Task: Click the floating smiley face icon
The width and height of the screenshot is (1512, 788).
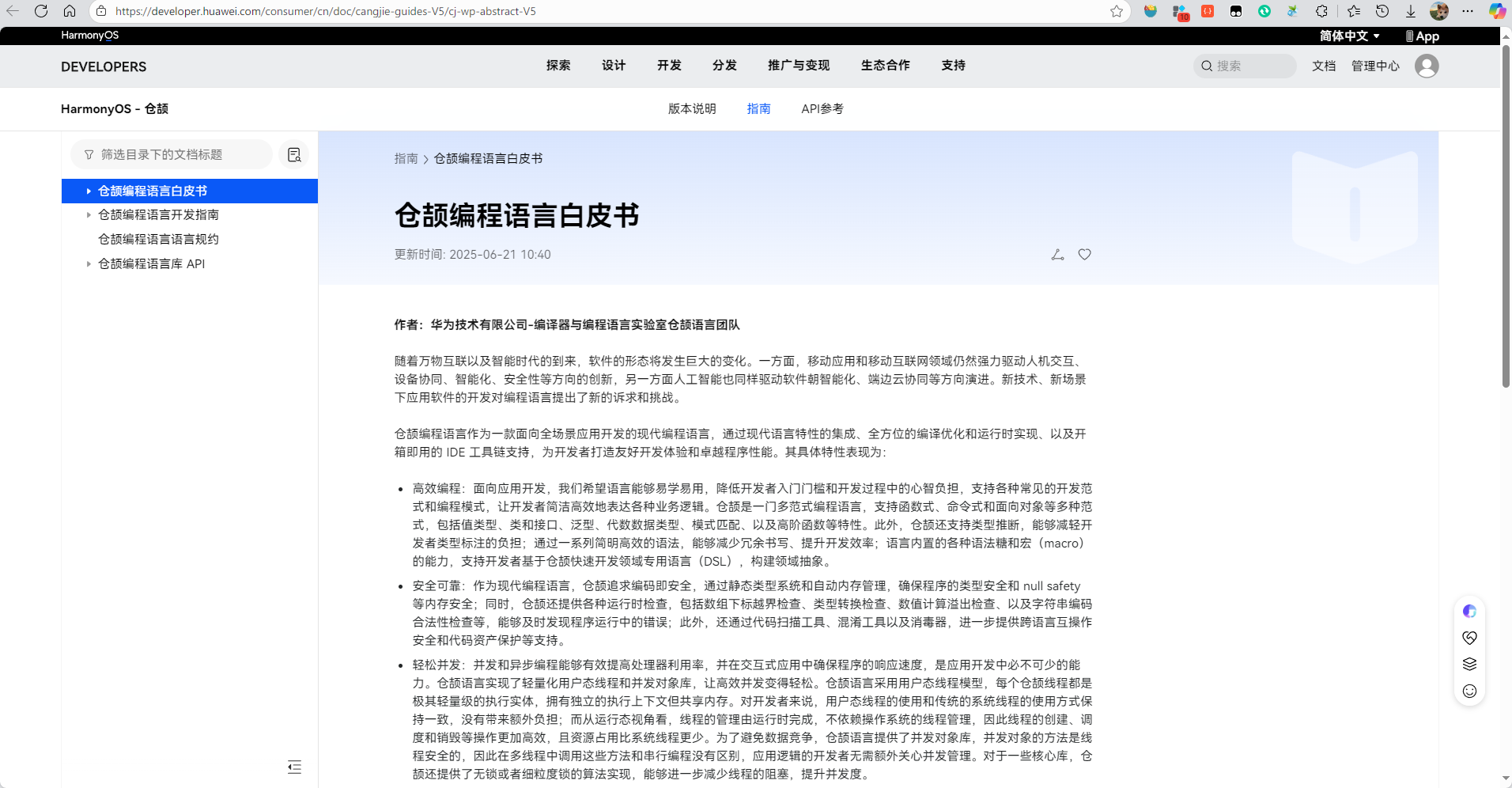Action: click(1469, 691)
